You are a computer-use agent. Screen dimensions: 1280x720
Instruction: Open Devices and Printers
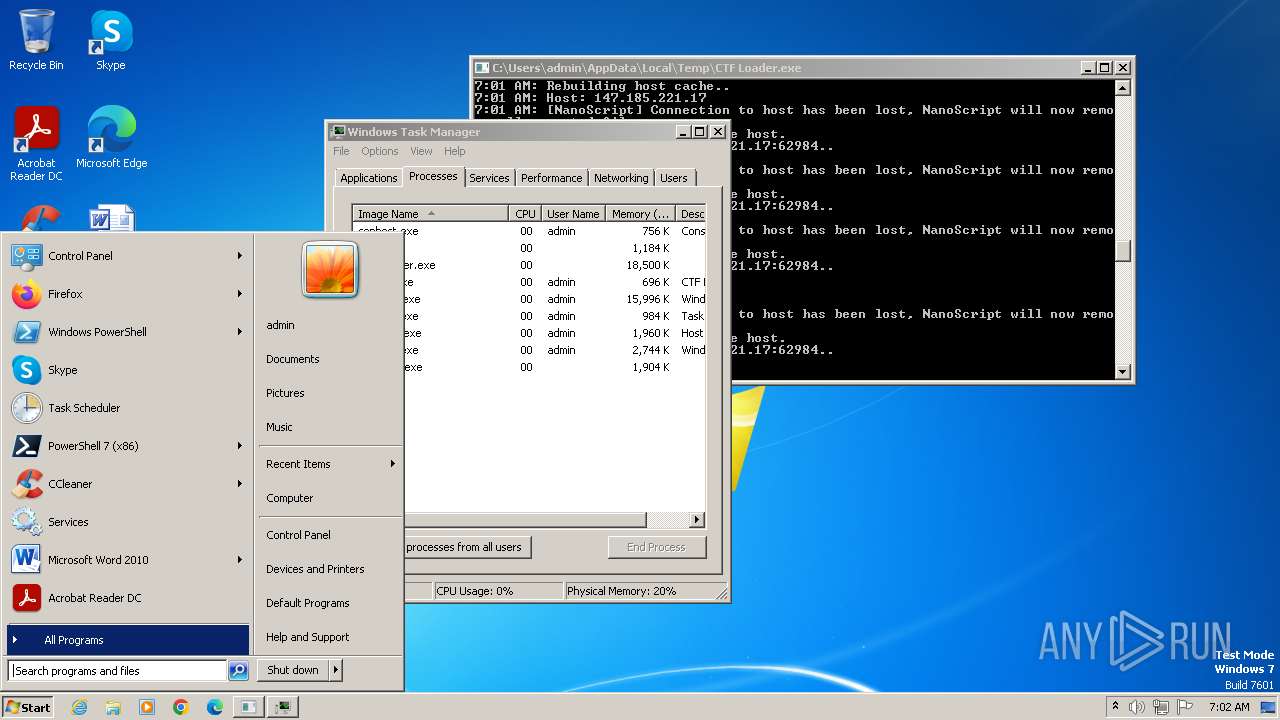click(x=330, y=569)
